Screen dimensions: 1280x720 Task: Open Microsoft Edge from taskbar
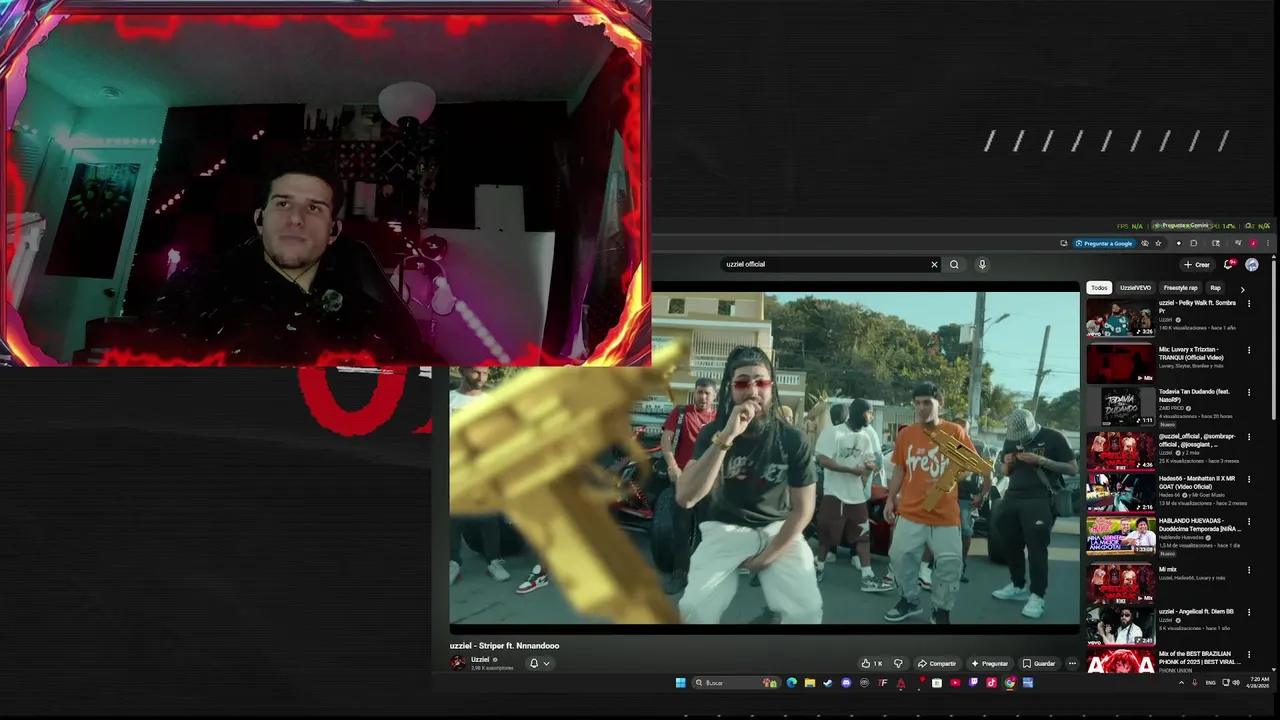[791, 683]
